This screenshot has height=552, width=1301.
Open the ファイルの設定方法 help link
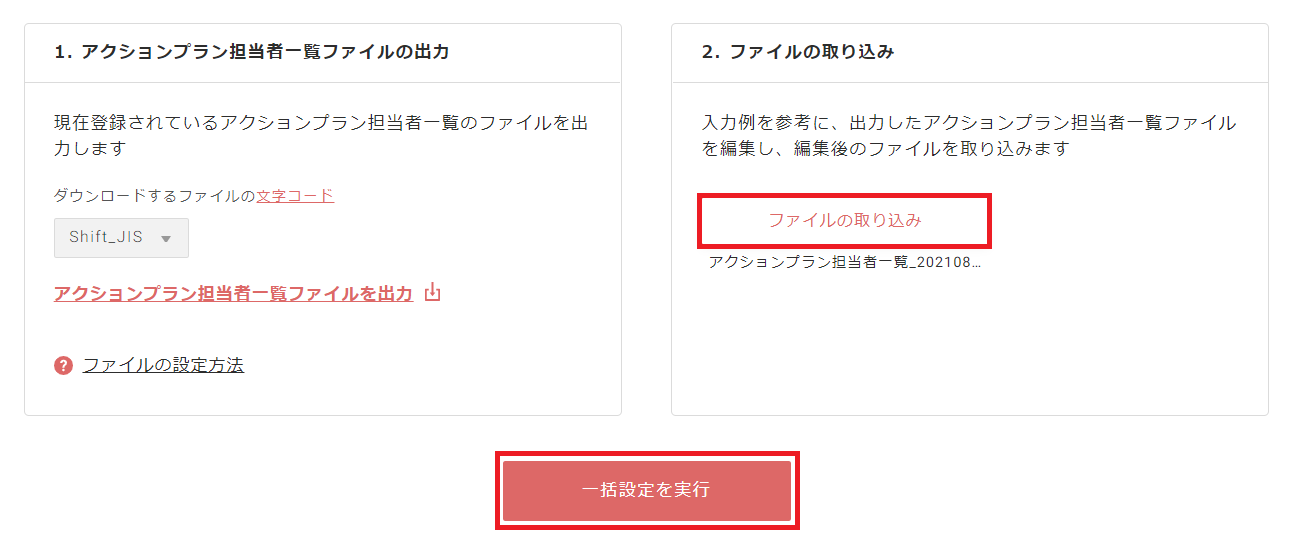click(x=163, y=365)
